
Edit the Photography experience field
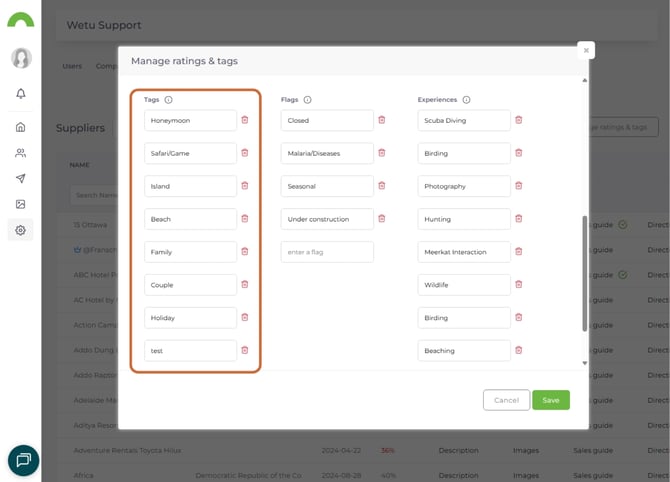[x=464, y=186]
